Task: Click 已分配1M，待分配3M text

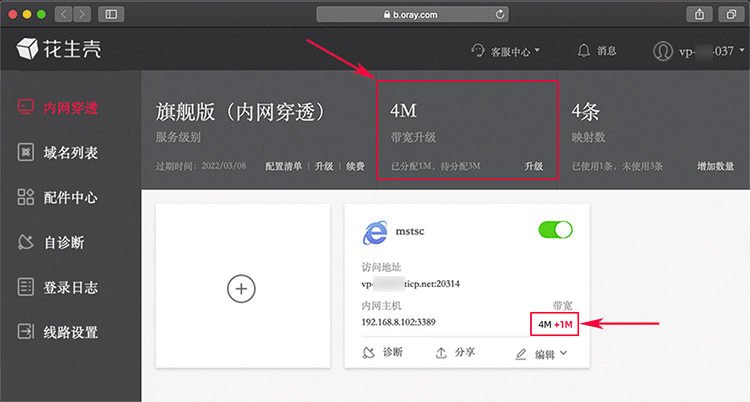Action: point(436,166)
